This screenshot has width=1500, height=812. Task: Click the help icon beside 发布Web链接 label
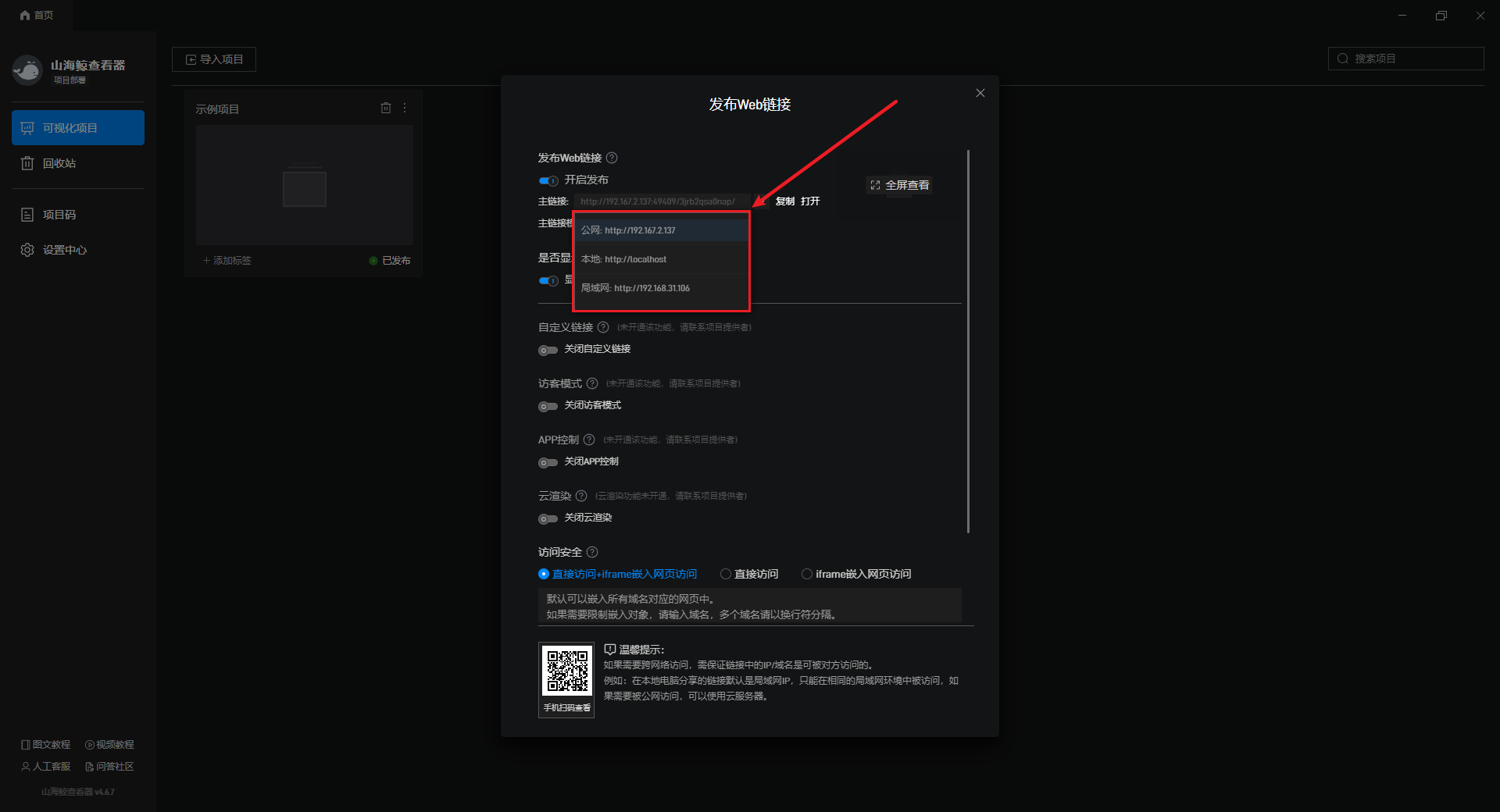612,158
